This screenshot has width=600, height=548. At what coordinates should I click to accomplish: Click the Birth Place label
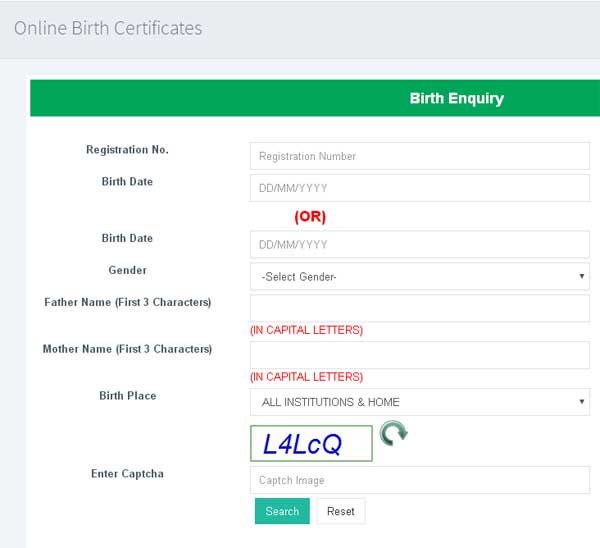coord(127,396)
